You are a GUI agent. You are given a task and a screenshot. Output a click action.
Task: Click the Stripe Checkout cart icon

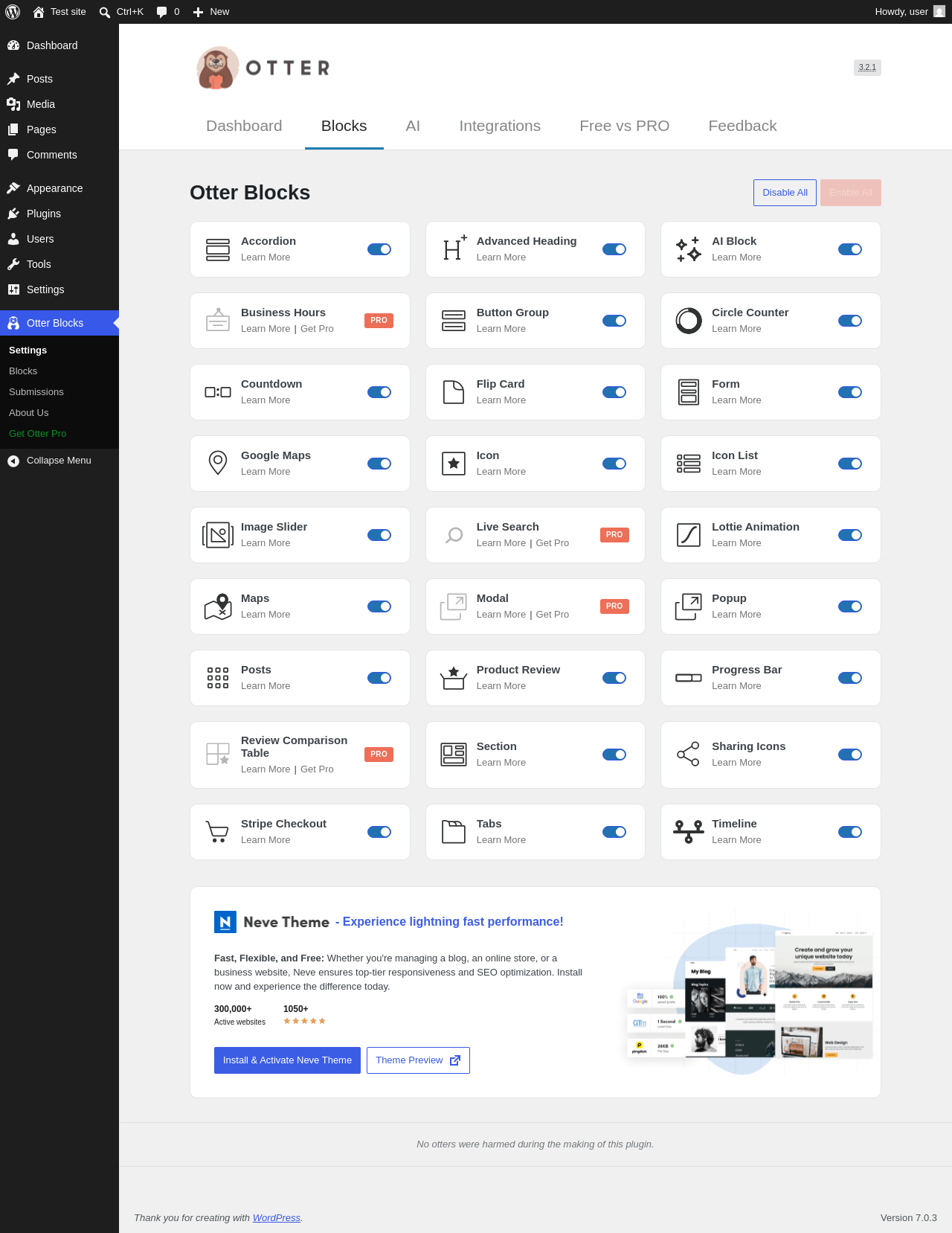(x=217, y=832)
